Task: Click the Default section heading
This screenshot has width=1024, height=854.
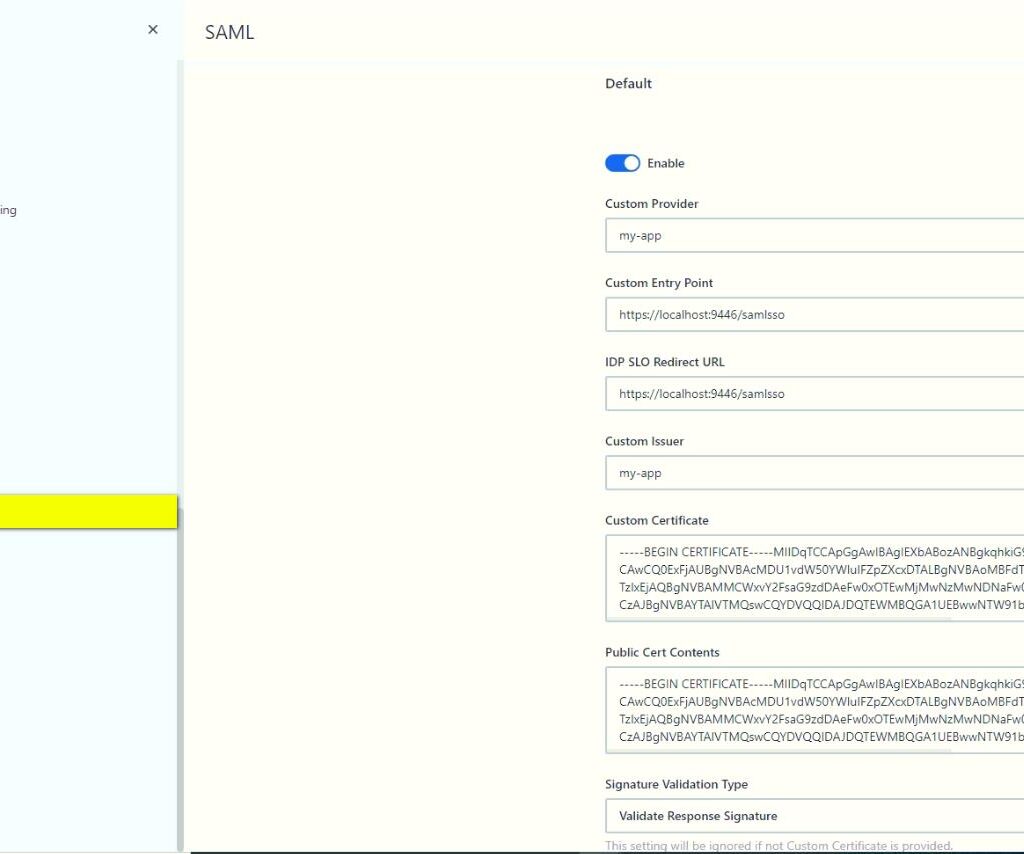Action: [x=628, y=84]
